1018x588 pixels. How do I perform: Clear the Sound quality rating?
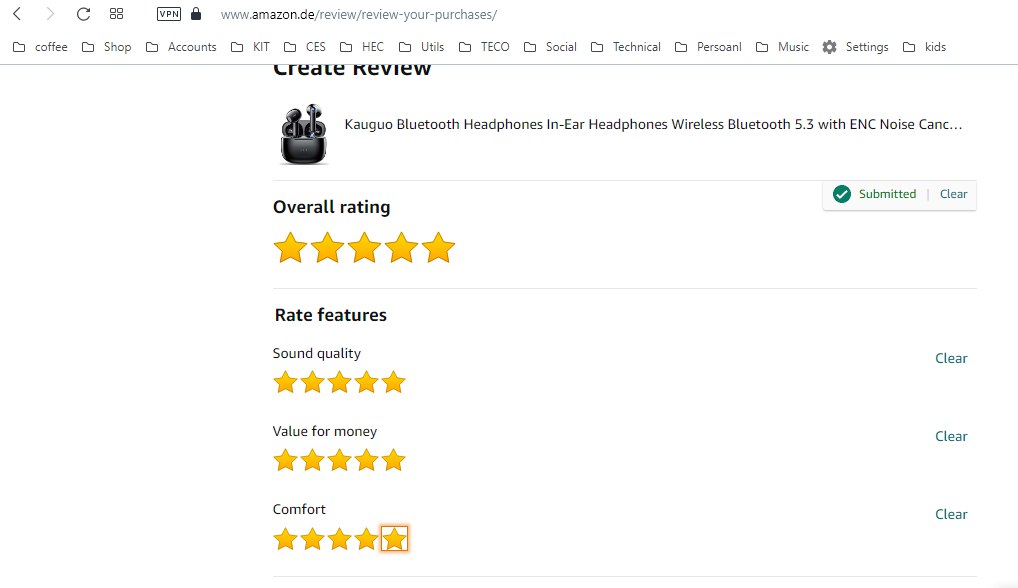(x=951, y=358)
